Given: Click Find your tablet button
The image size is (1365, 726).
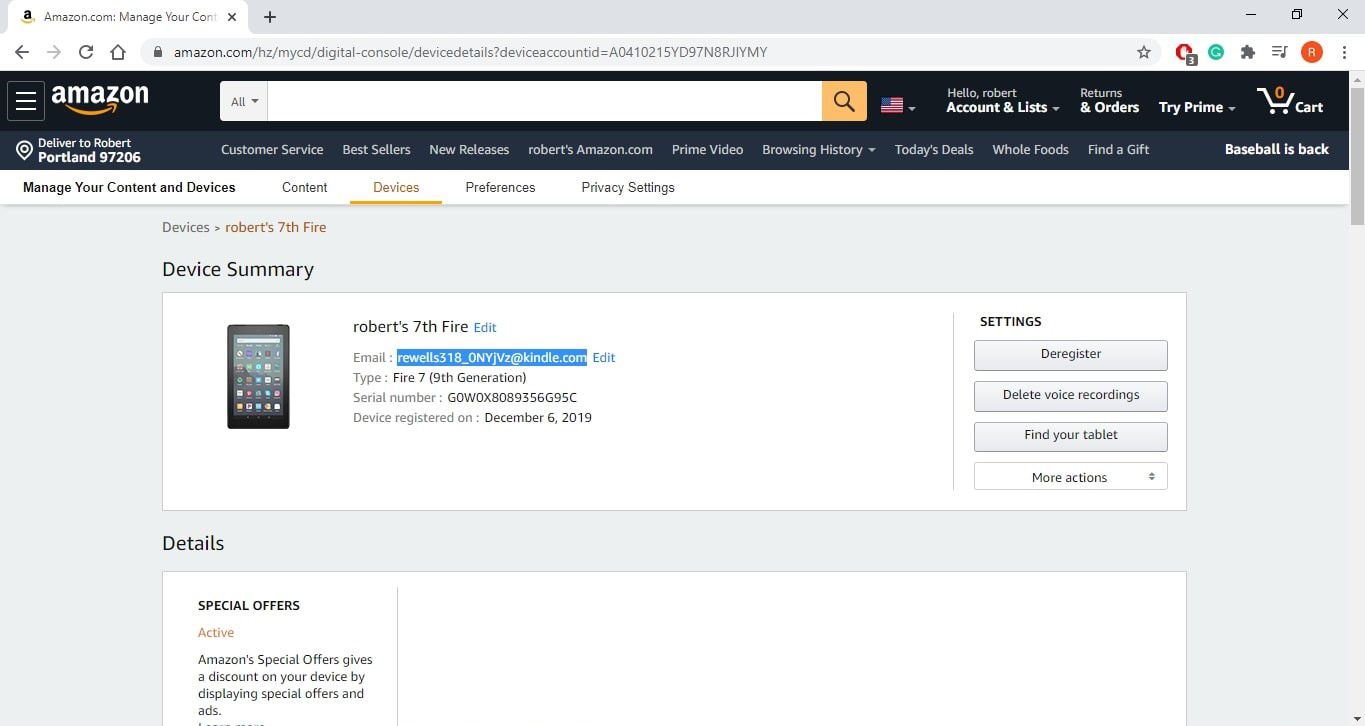Looking at the screenshot, I should click(1070, 435).
